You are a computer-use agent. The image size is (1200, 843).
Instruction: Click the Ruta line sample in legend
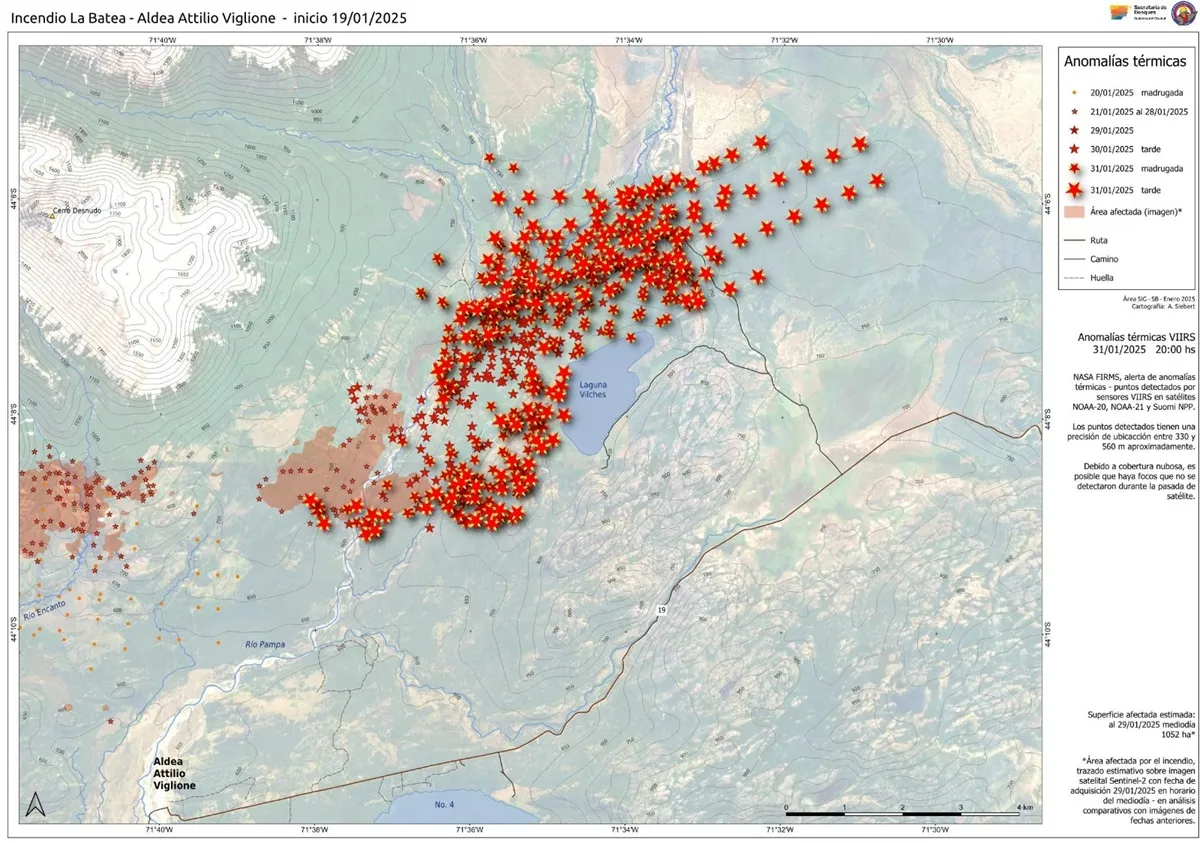click(1074, 240)
